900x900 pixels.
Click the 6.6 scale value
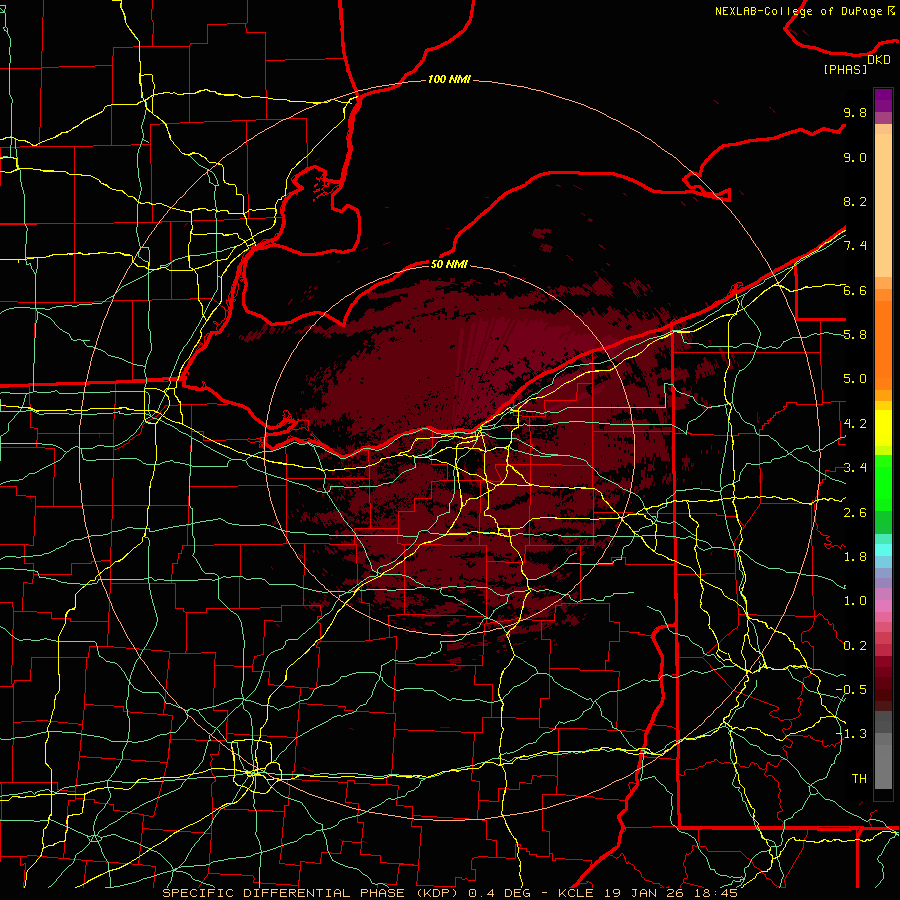[x=855, y=290]
